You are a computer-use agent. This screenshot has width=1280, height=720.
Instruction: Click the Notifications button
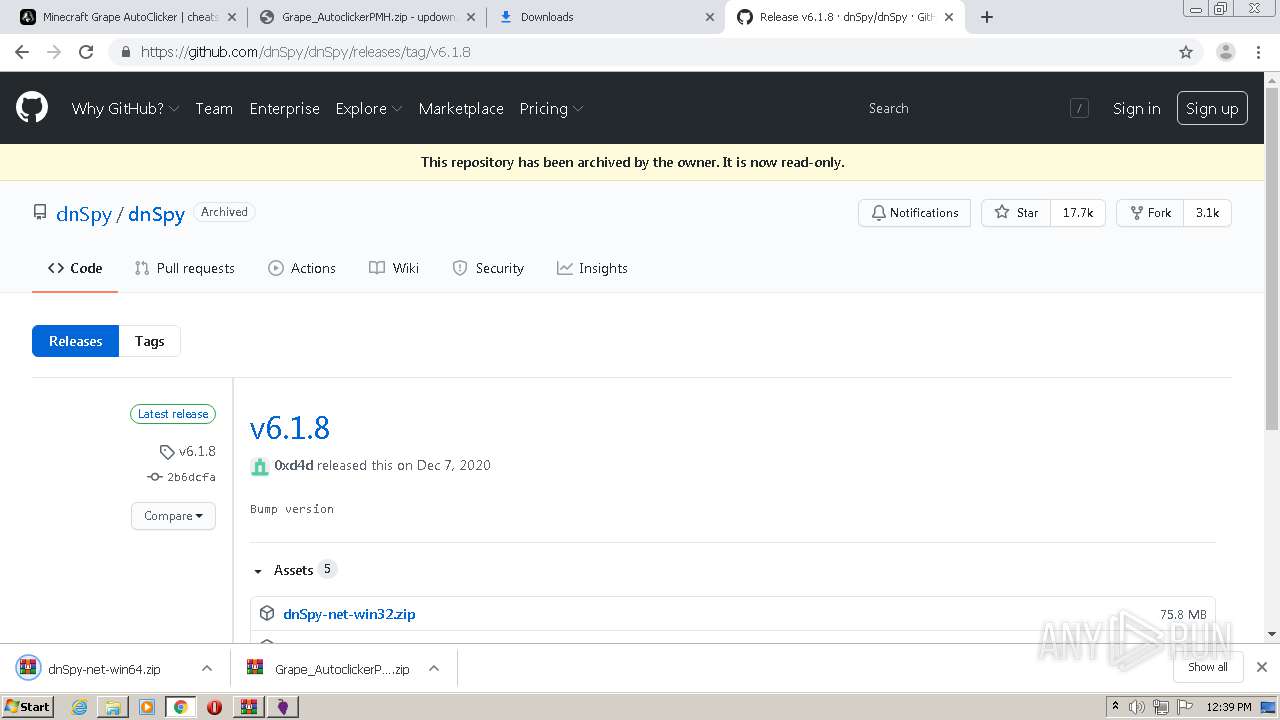coord(914,213)
